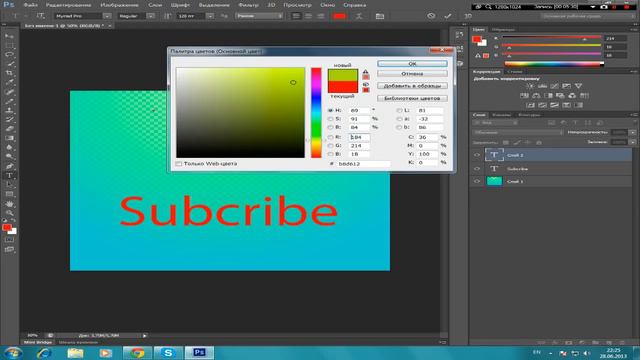Open the font style Regular dropdown
Image resolution: width=640 pixels, height=360 pixels.
tap(151, 16)
